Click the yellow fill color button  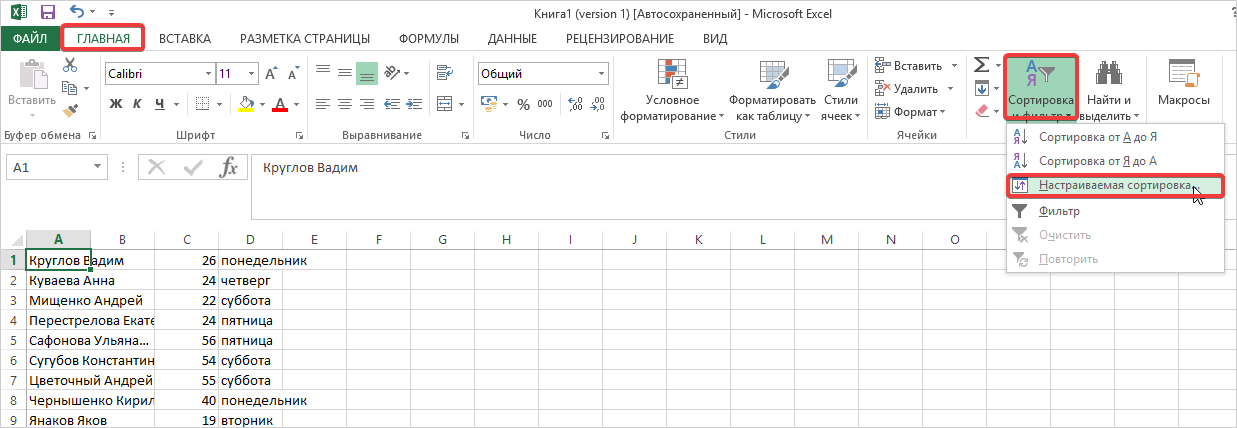(246, 104)
